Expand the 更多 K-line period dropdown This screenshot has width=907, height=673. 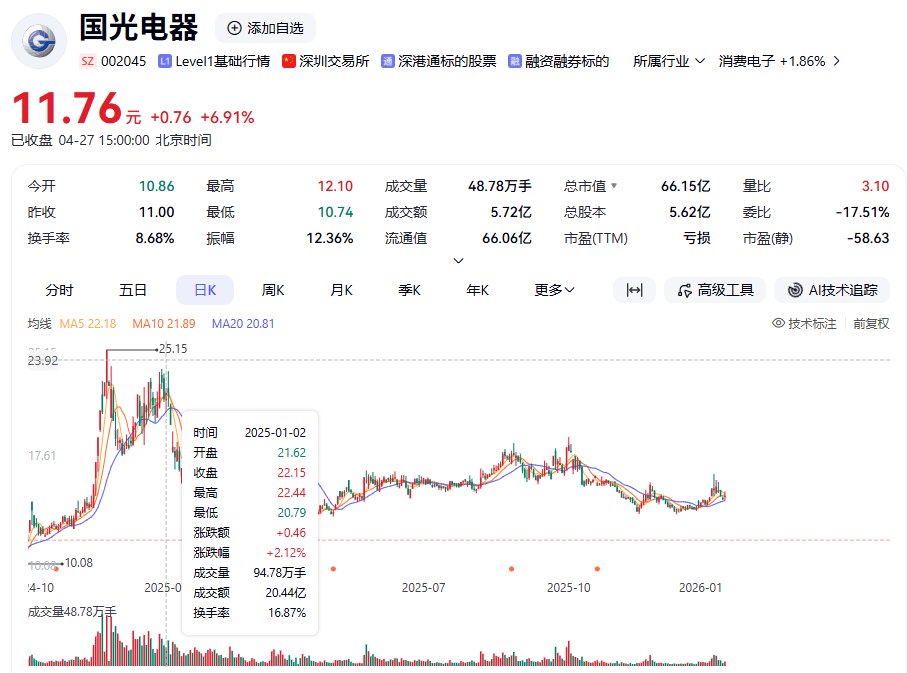pos(552,289)
